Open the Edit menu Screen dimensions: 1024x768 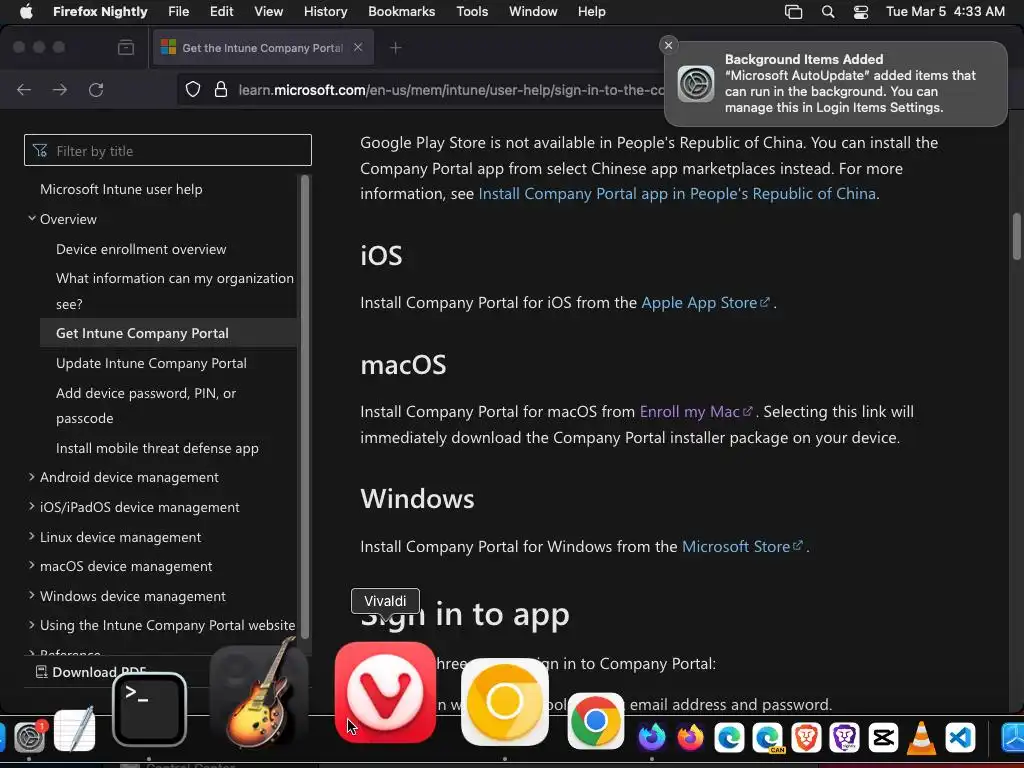[221, 11]
